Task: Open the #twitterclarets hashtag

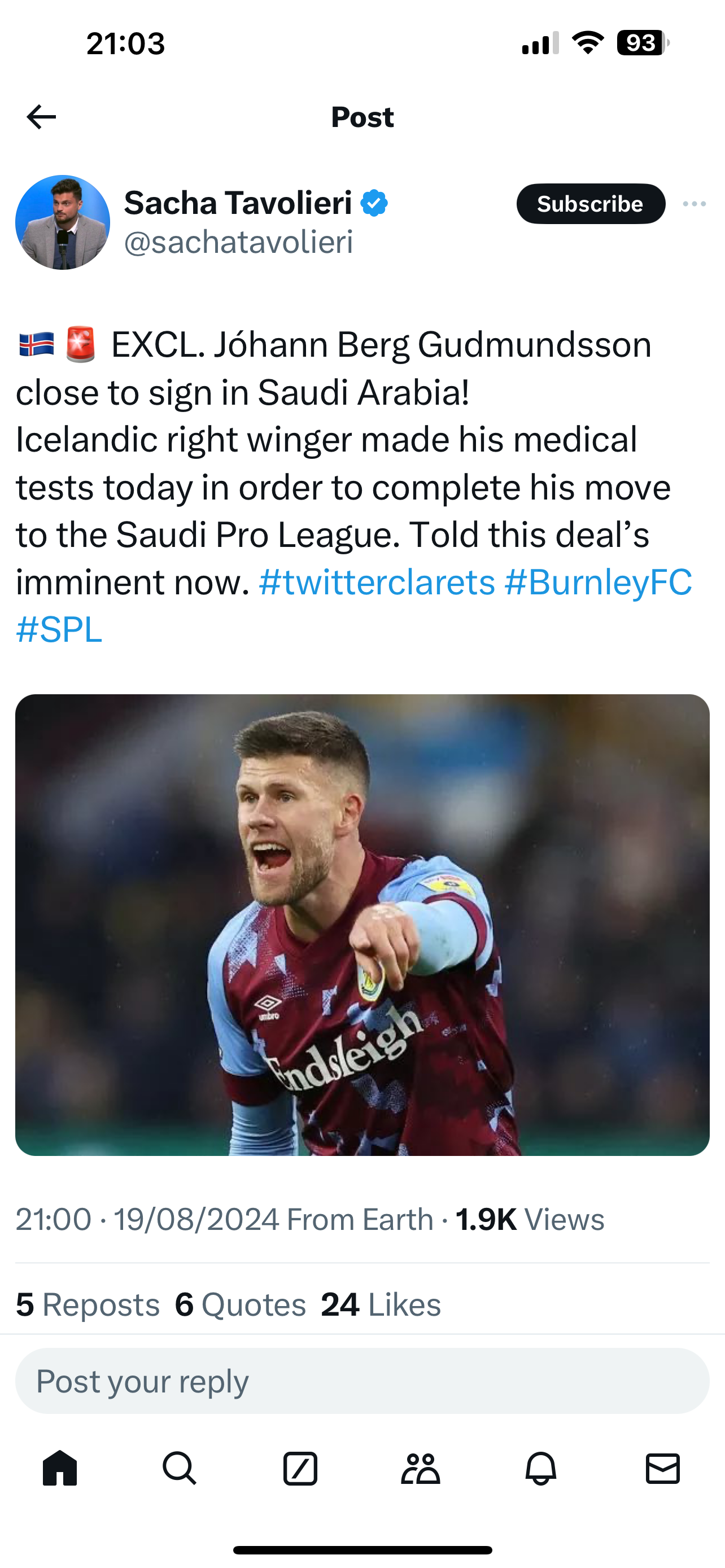Action: (x=377, y=582)
